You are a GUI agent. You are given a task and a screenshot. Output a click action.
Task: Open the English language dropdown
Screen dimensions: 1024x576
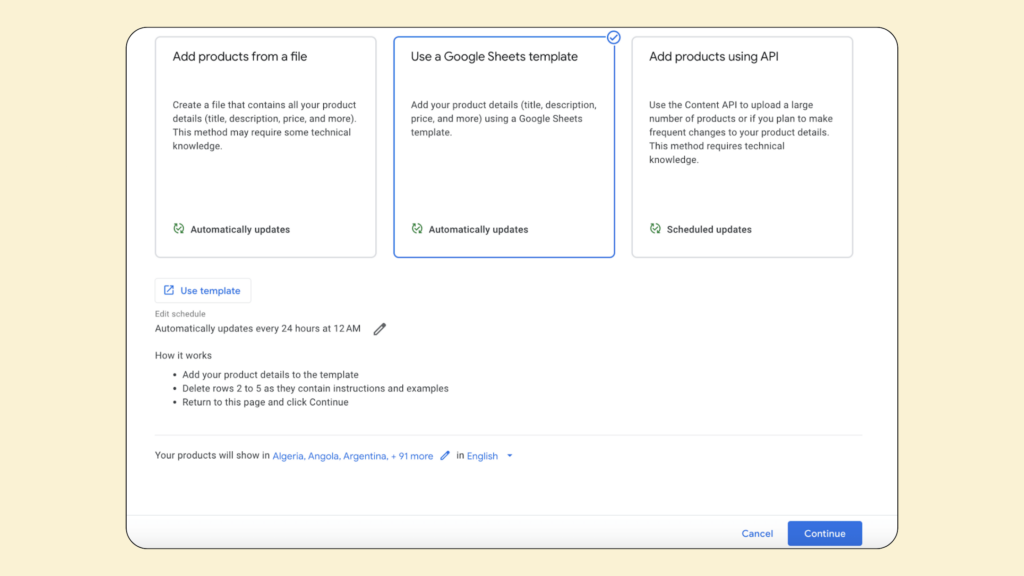[489, 456]
